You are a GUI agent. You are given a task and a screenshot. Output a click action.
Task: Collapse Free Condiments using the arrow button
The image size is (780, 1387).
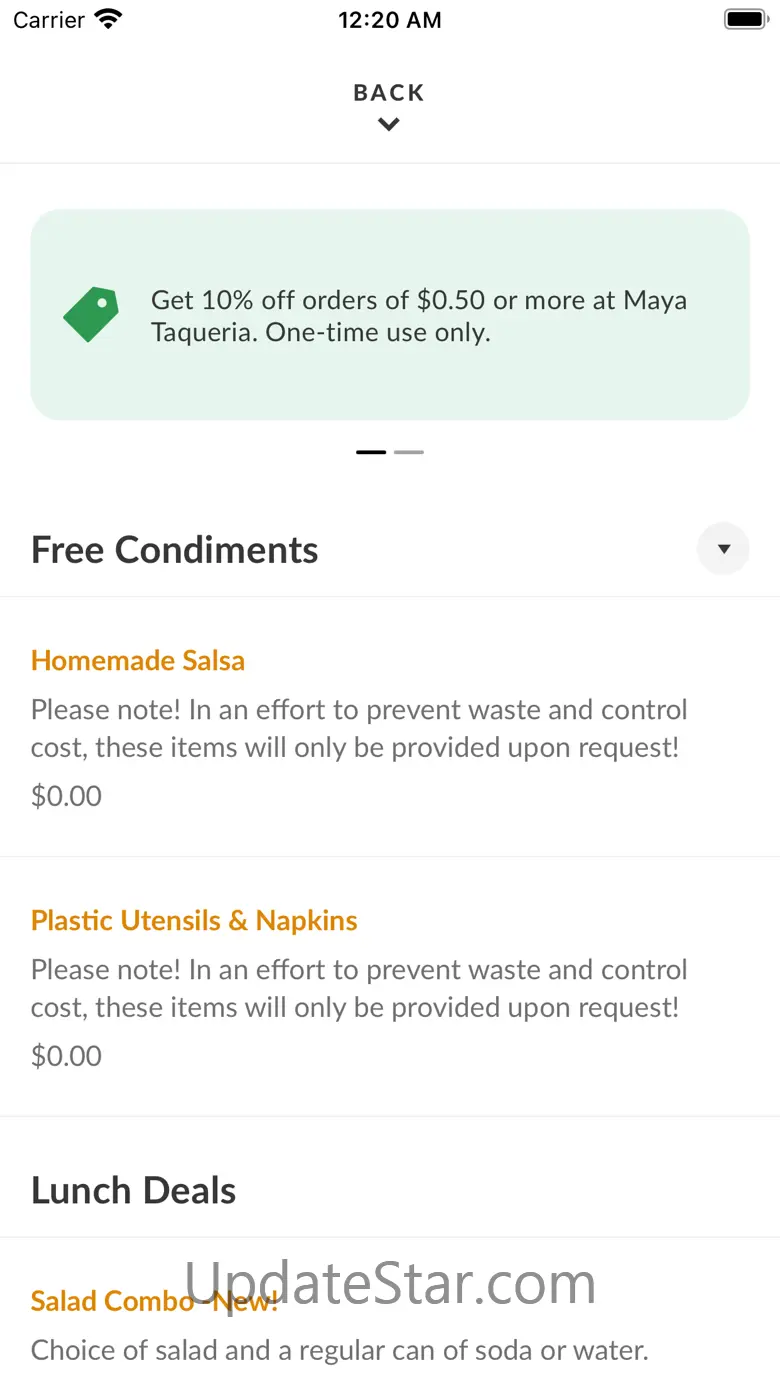tap(723, 549)
